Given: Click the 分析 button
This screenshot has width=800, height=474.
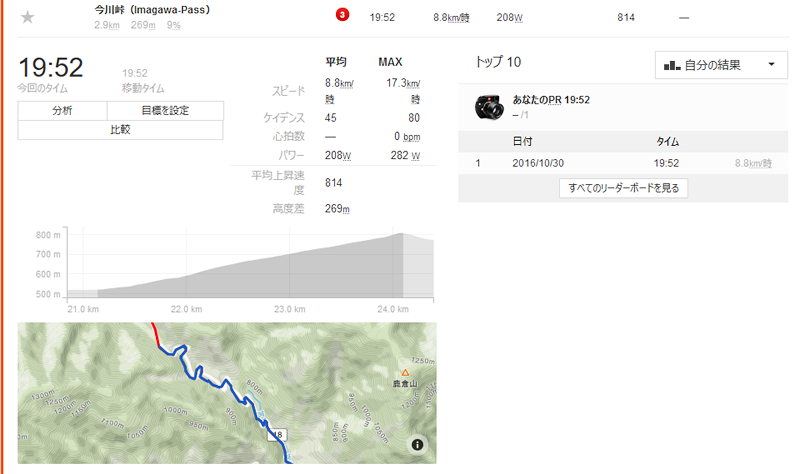Looking at the screenshot, I should click(x=62, y=110).
